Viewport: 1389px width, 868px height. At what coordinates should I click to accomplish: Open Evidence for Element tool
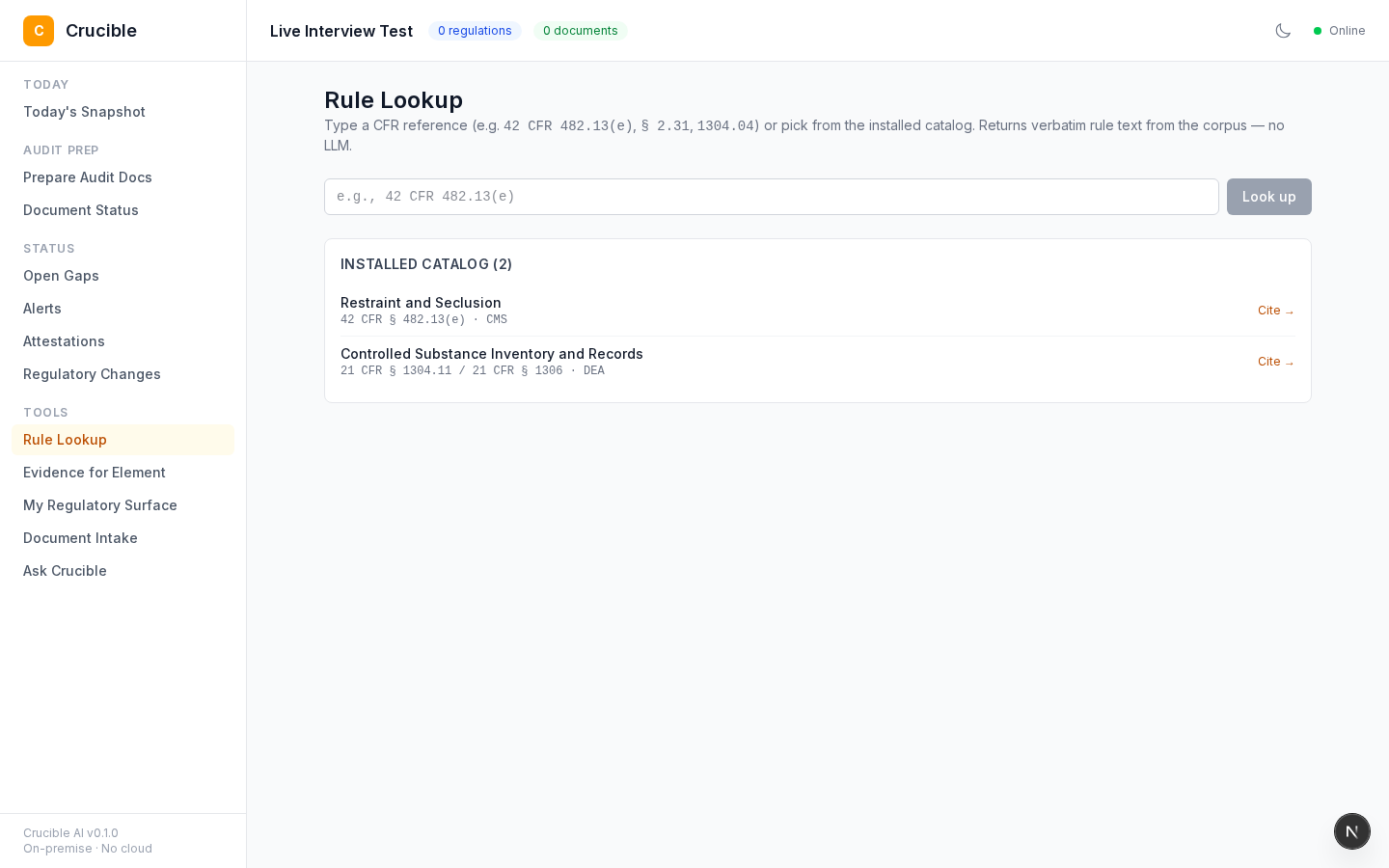pyautogui.click(x=95, y=473)
